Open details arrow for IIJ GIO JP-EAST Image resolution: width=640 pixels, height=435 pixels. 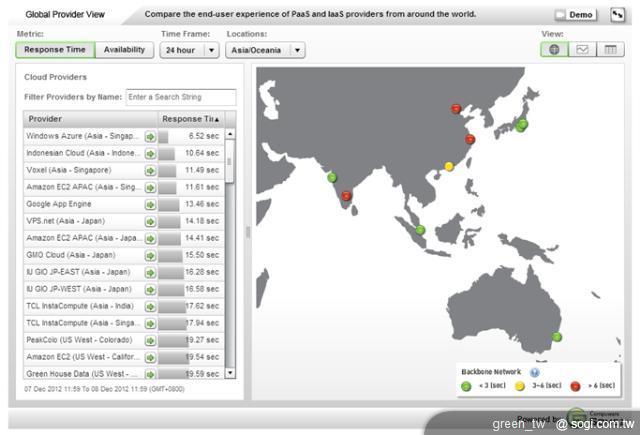point(151,273)
